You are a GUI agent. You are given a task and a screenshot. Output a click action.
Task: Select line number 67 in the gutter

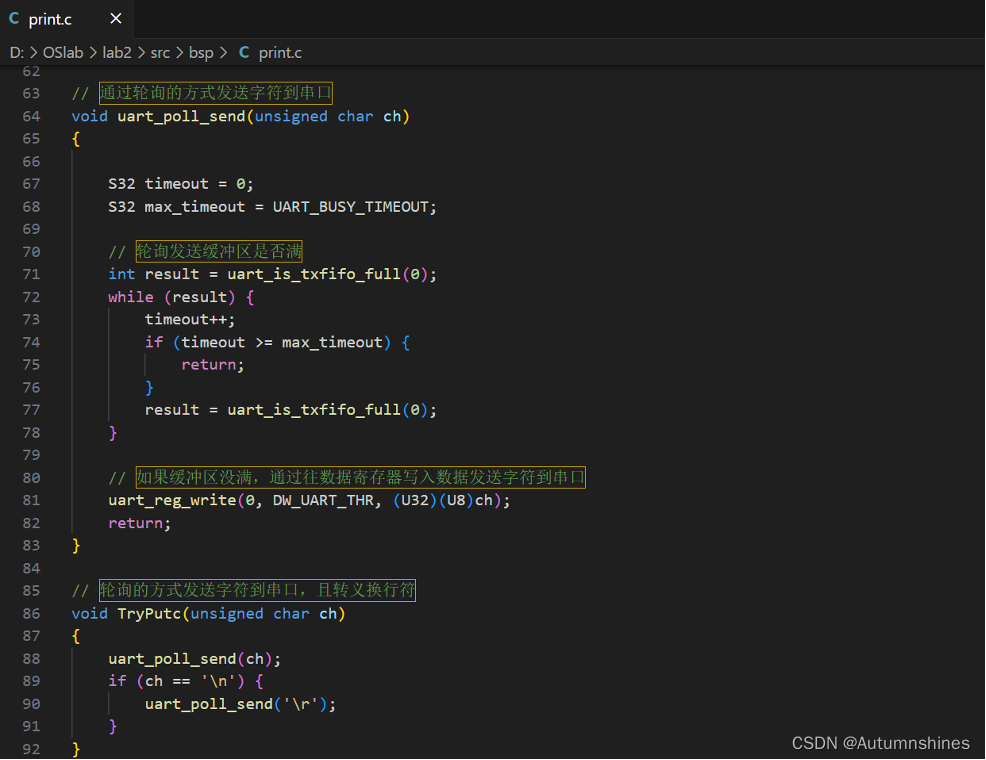pos(31,183)
